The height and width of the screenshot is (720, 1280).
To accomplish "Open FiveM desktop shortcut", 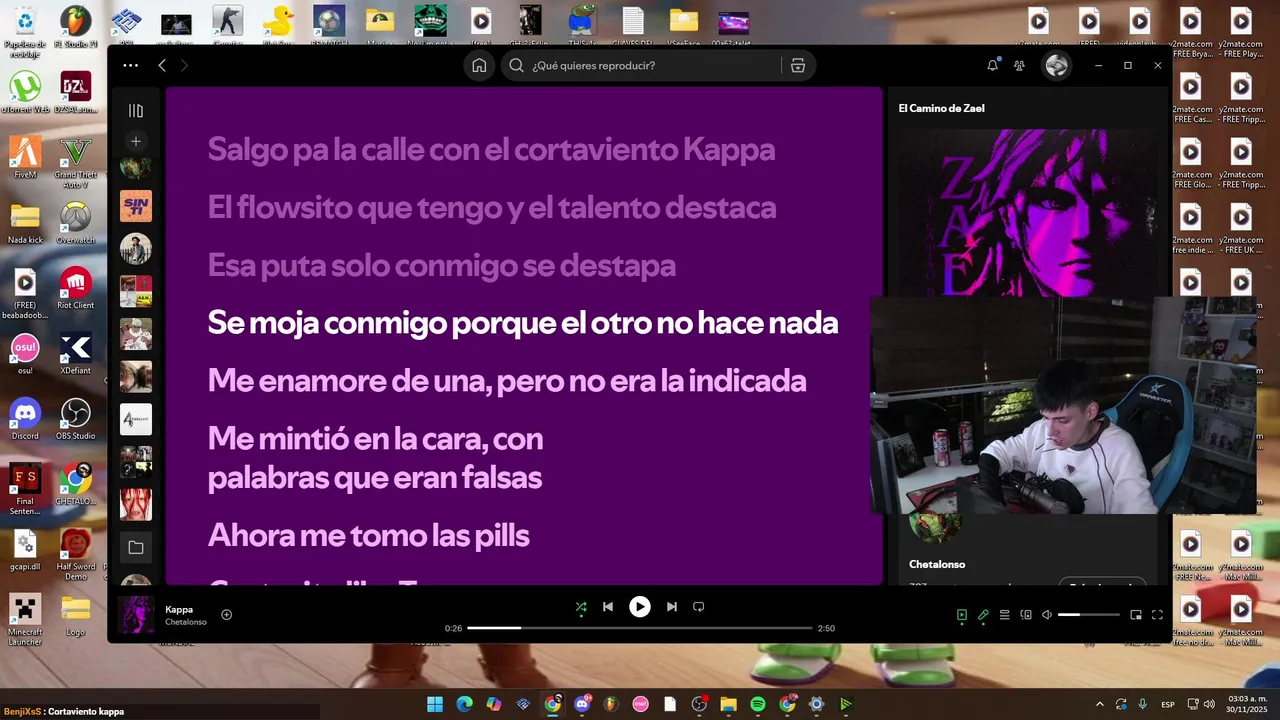I will [x=25, y=158].
